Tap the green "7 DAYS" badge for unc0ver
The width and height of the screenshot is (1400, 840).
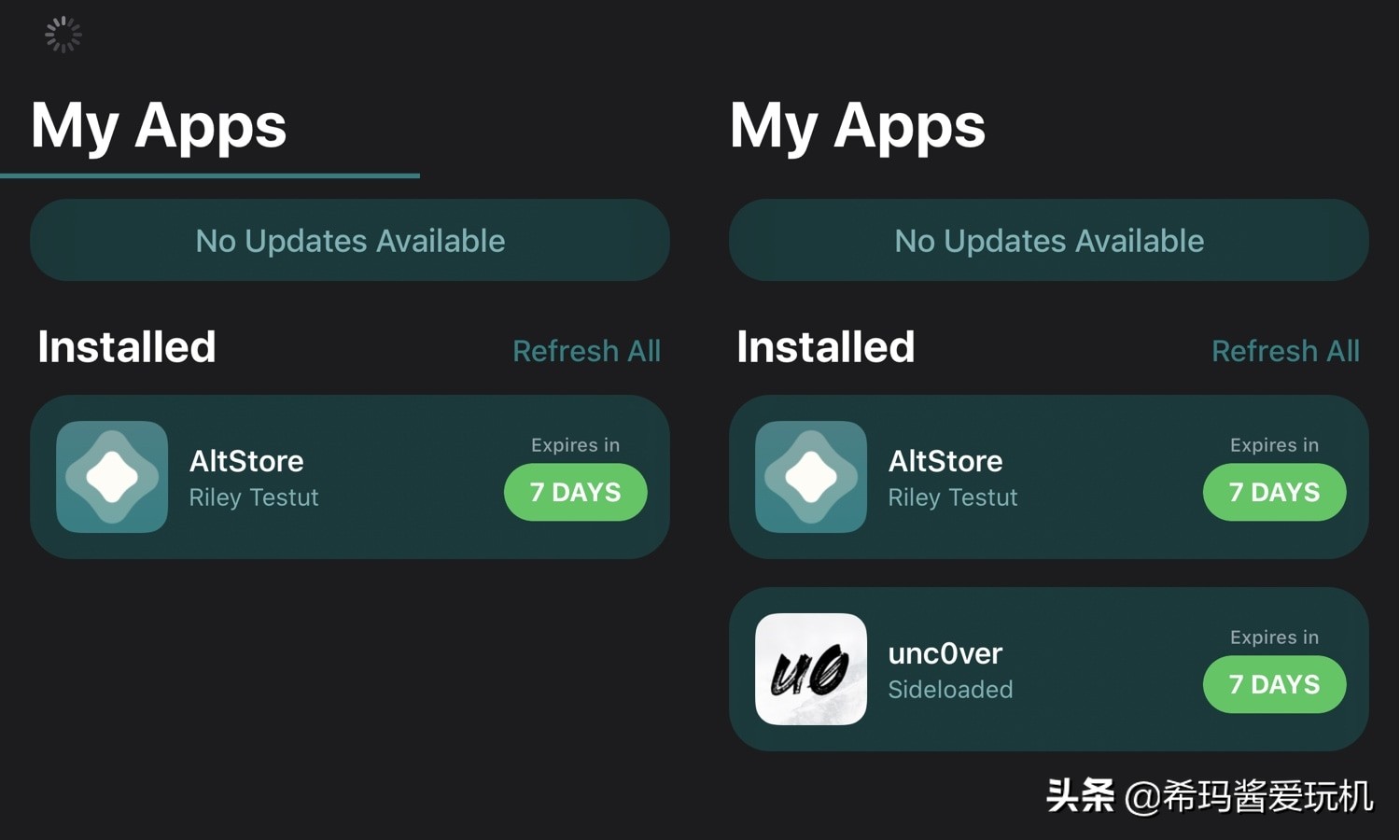[1275, 684]
